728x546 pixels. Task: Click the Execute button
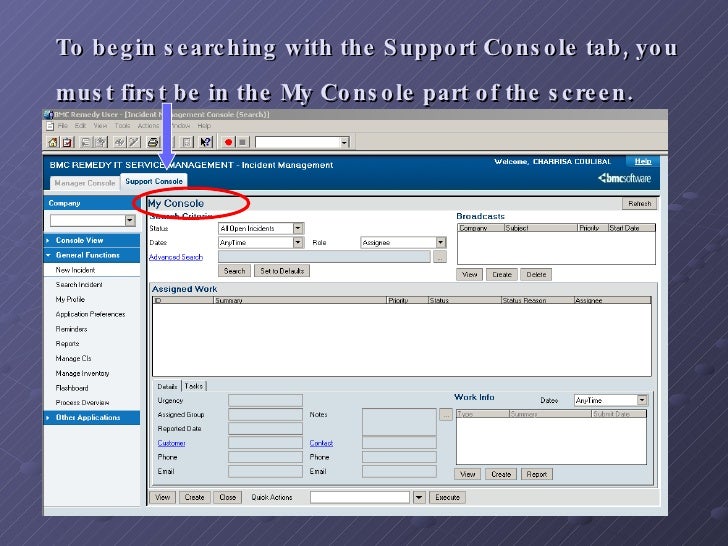pyautogui.click(x=448, y=497)
